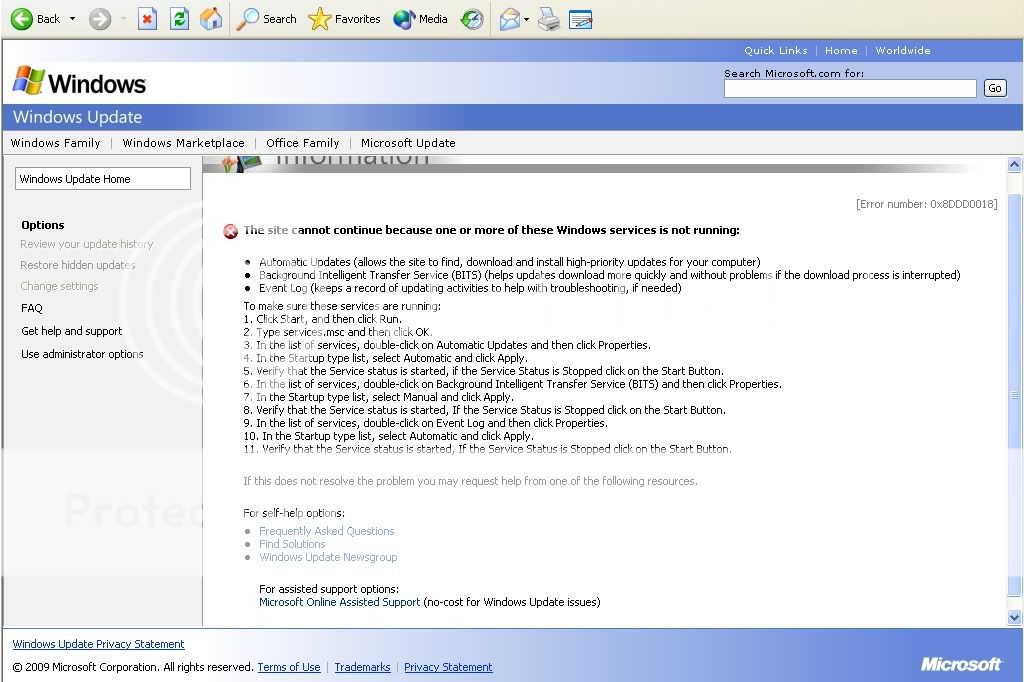This screenshot has height=682, width=1024.
Task: Open the Worldwide link in the header
Action: click(x=903, y=50)
